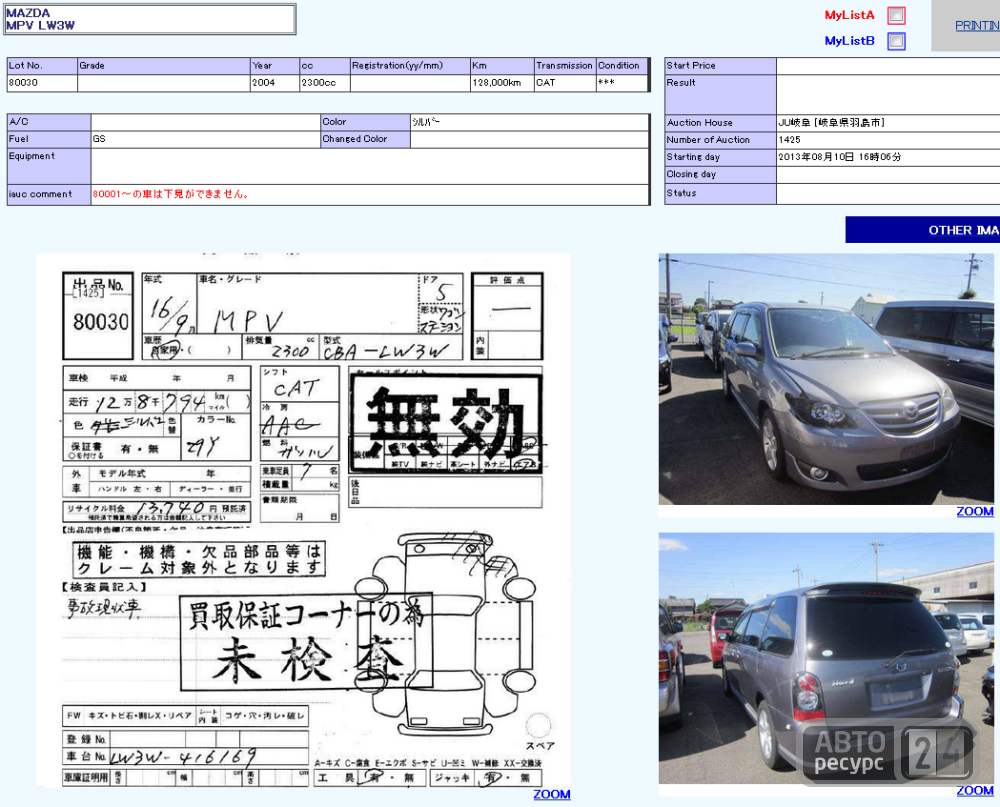1000x807 pixels.
Task: Click the A/C label
Action: pos(48,122)
